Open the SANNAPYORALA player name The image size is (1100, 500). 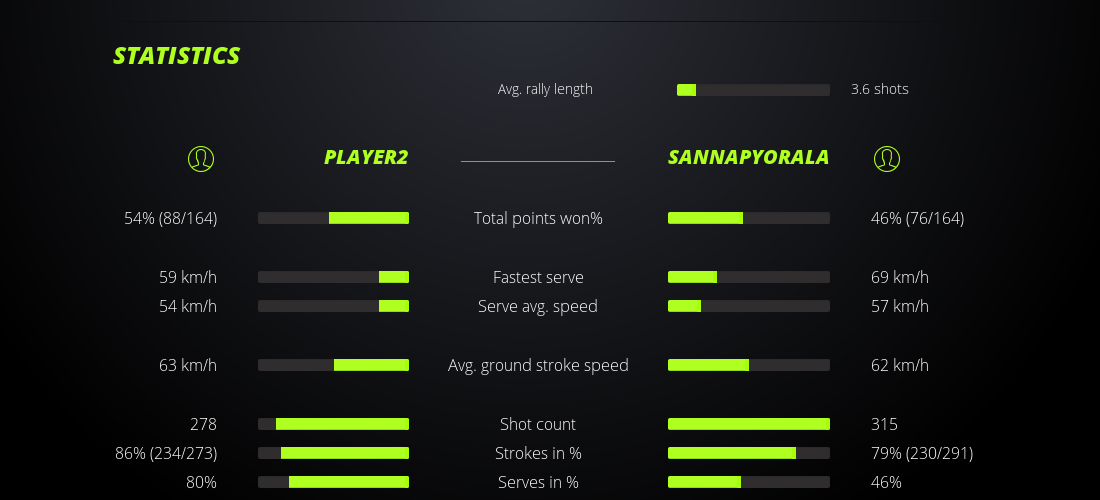pos(748,157)
